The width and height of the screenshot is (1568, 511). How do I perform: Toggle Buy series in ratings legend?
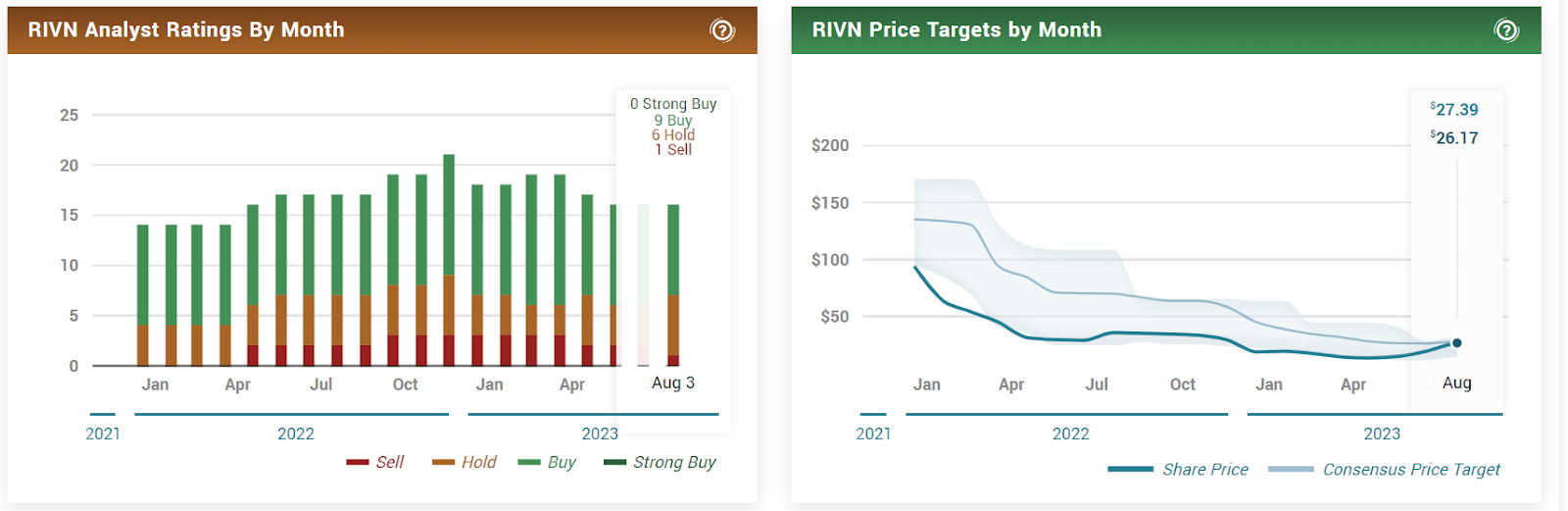[547, 462]
